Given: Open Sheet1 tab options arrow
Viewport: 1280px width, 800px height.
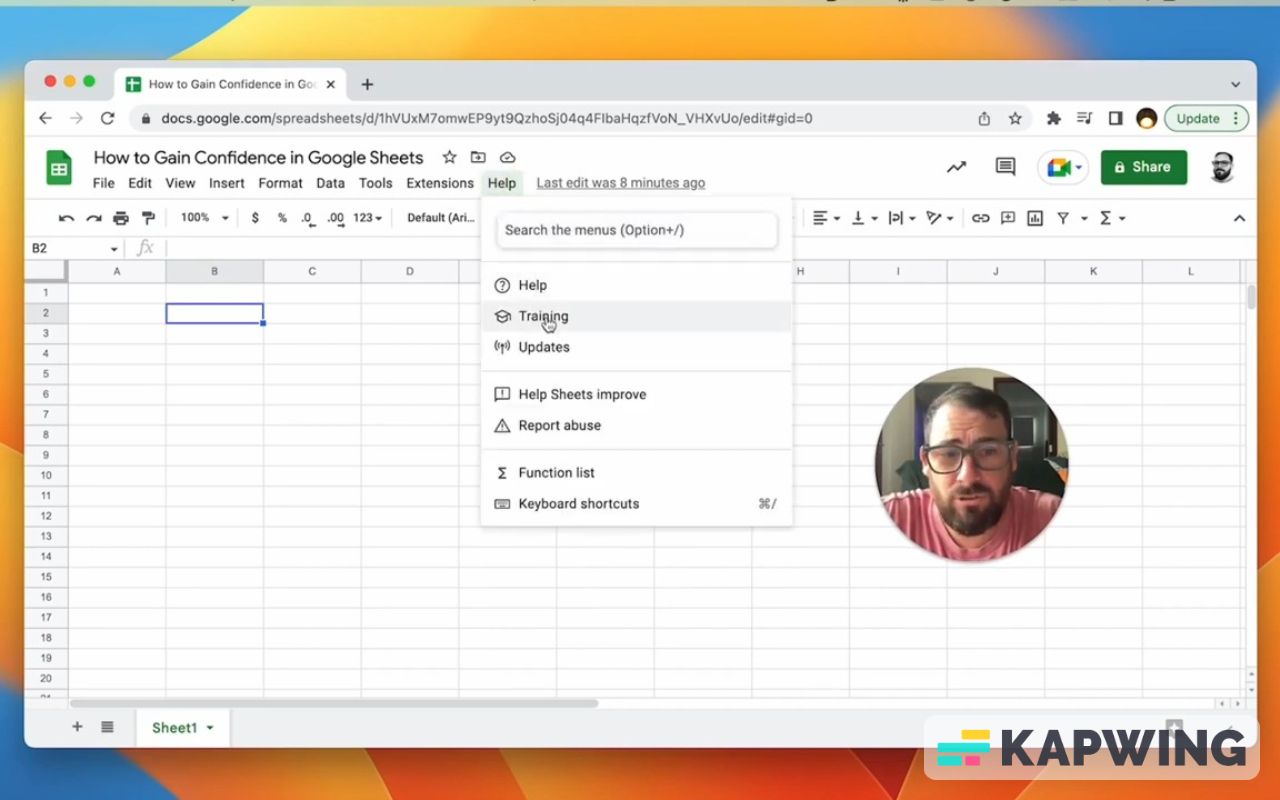Looking at the screenshot, I should pyautogui.click(x=210, y=728).
